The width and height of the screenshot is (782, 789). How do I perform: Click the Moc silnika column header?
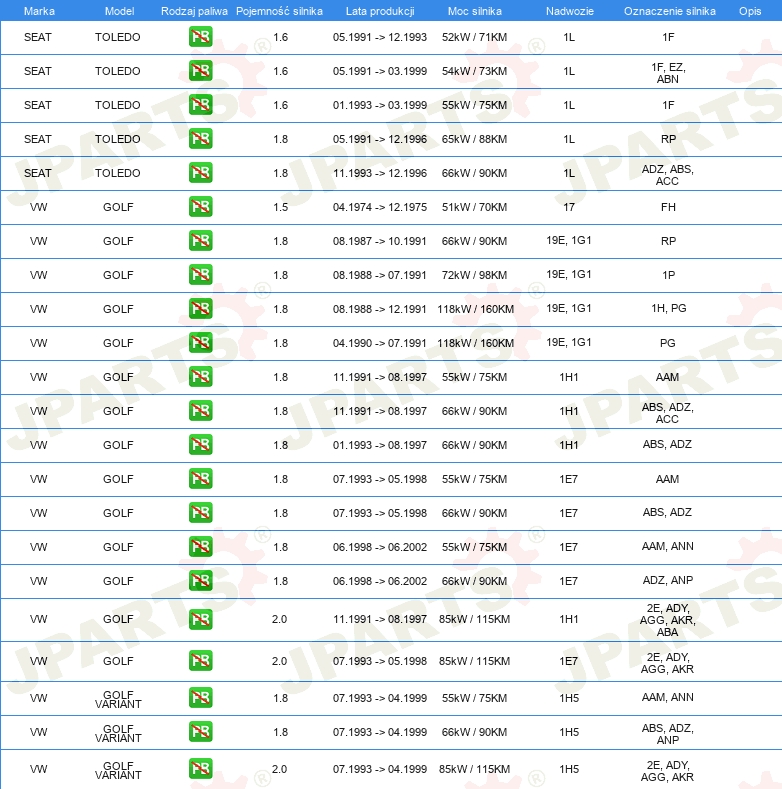[x=475, y=11]
